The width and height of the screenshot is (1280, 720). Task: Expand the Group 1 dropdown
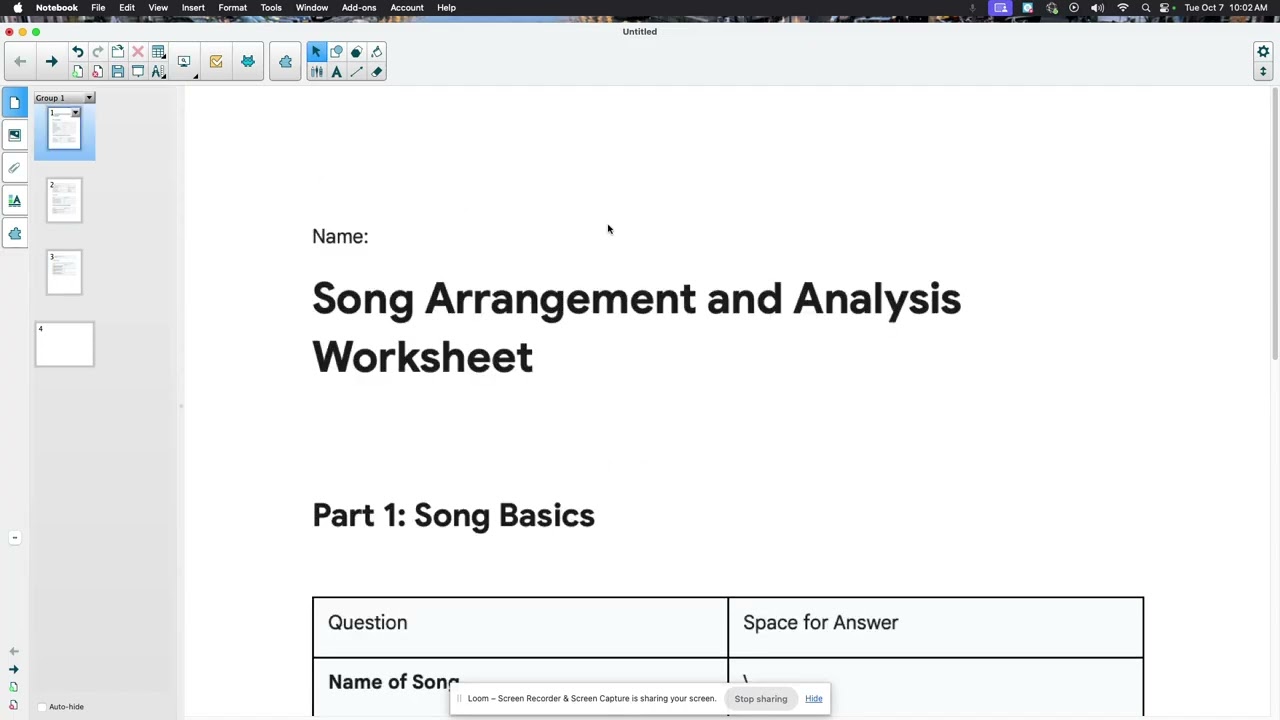[89, 98]
